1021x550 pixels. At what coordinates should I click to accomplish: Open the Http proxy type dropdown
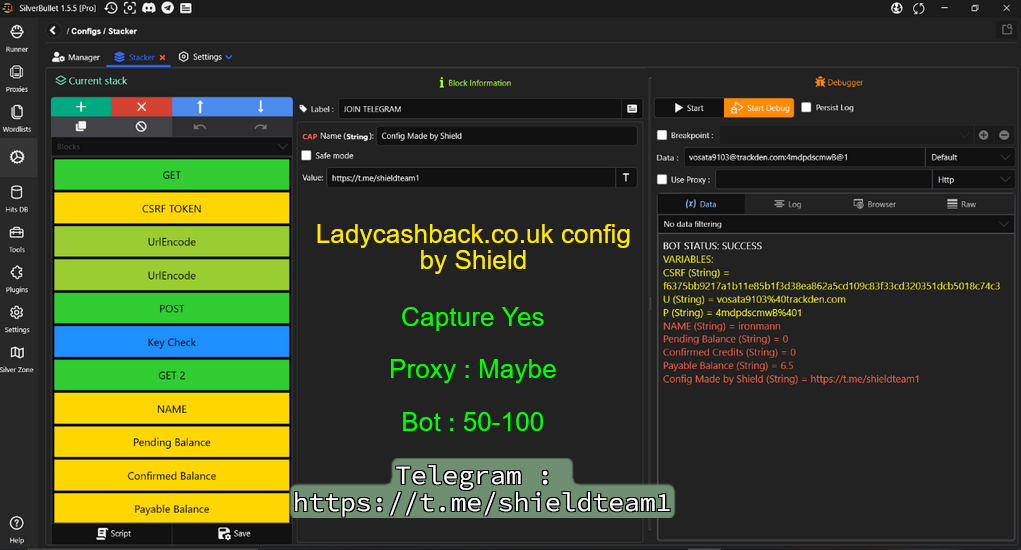[x=973, y=180]
